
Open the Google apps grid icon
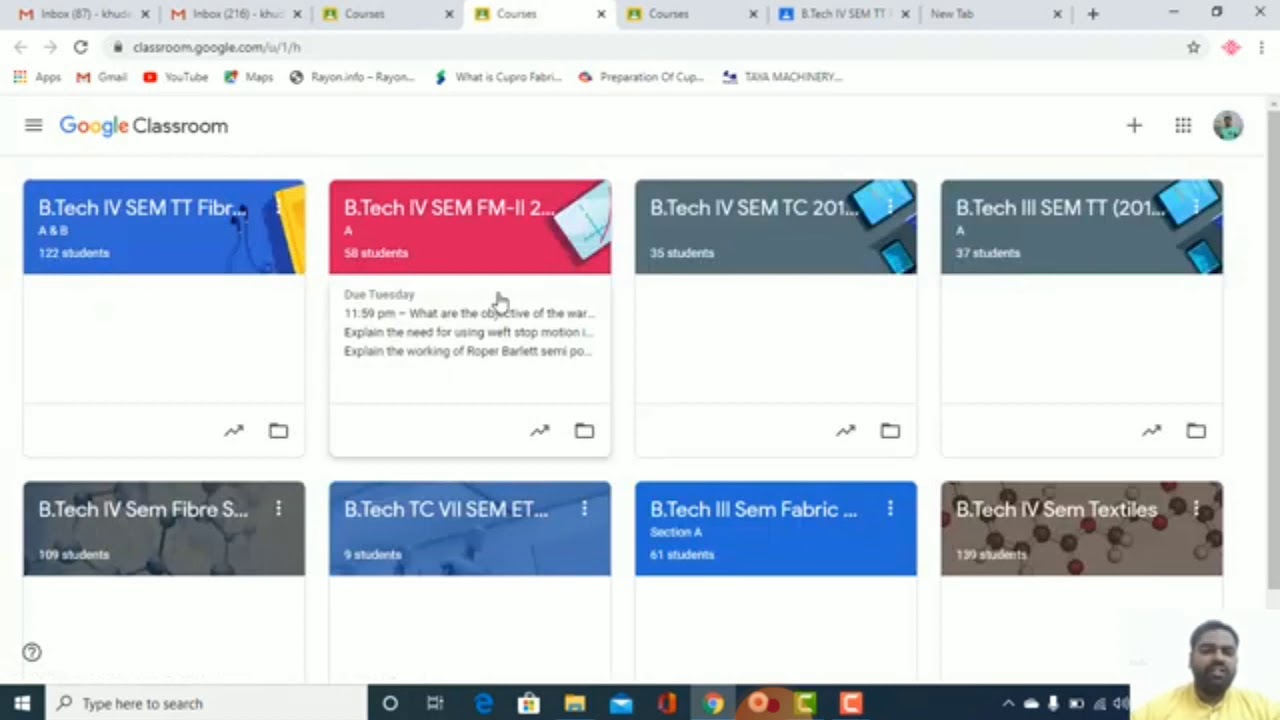pyautogui.click(x=1183, y=125)
